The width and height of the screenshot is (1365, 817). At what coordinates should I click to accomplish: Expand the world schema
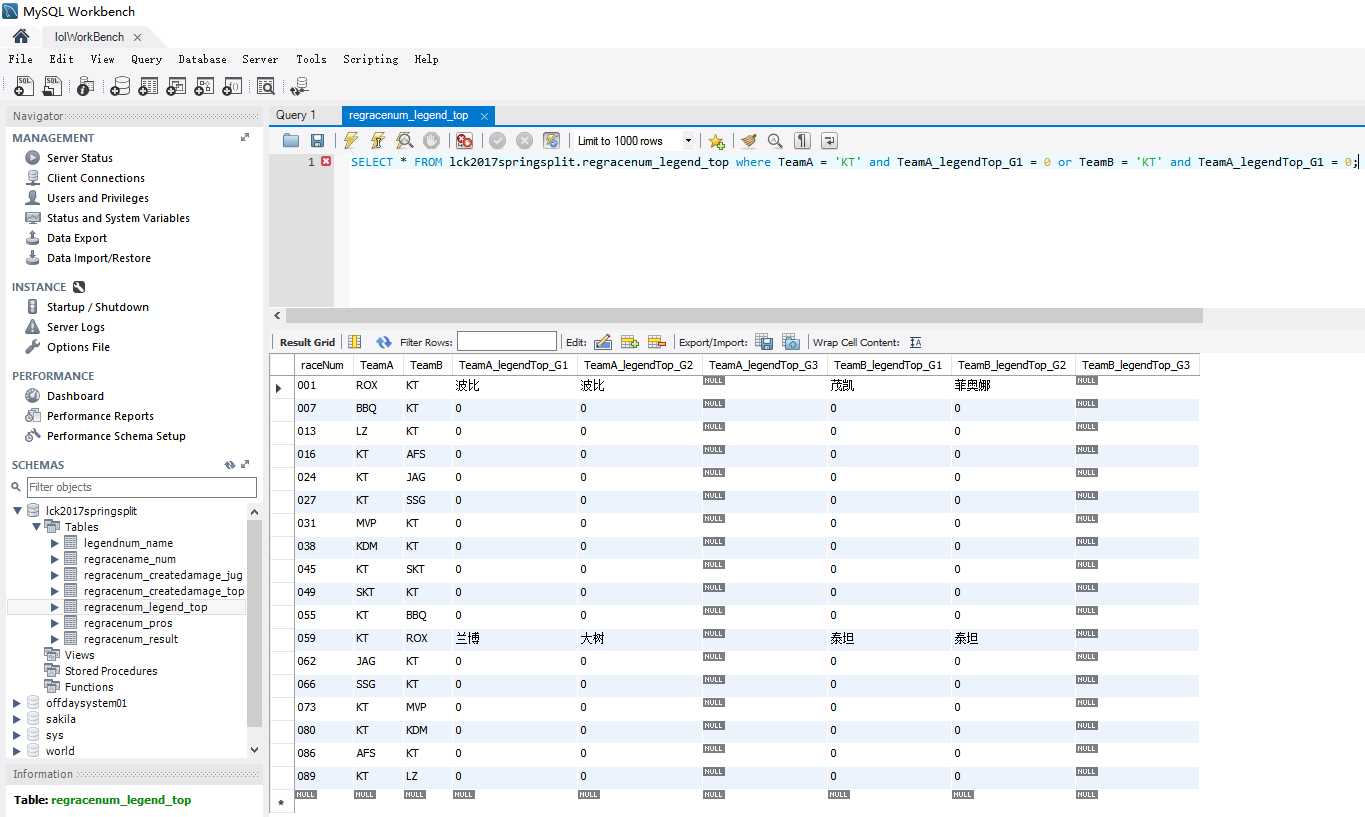click(17, 751)
